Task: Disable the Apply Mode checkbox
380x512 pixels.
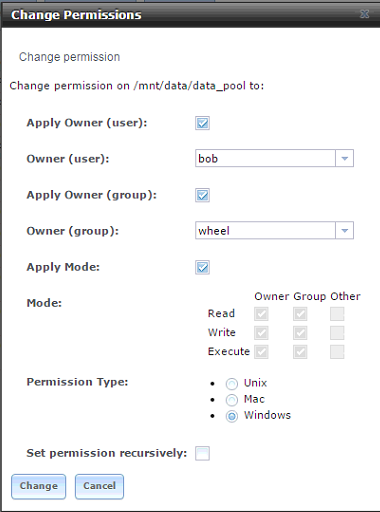Action: [202, 267]
